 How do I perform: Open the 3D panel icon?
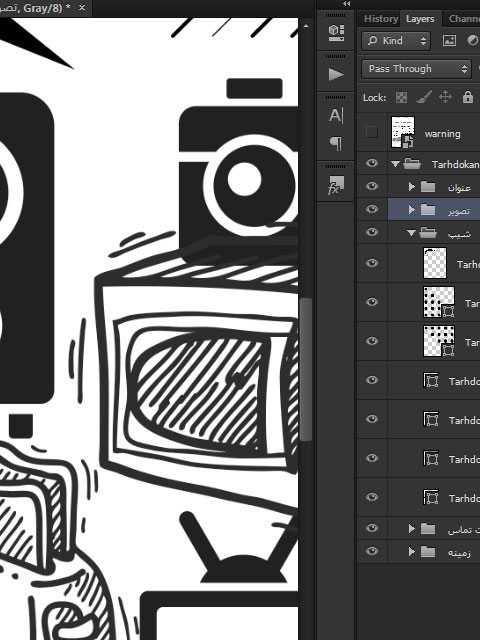point(336,33)
